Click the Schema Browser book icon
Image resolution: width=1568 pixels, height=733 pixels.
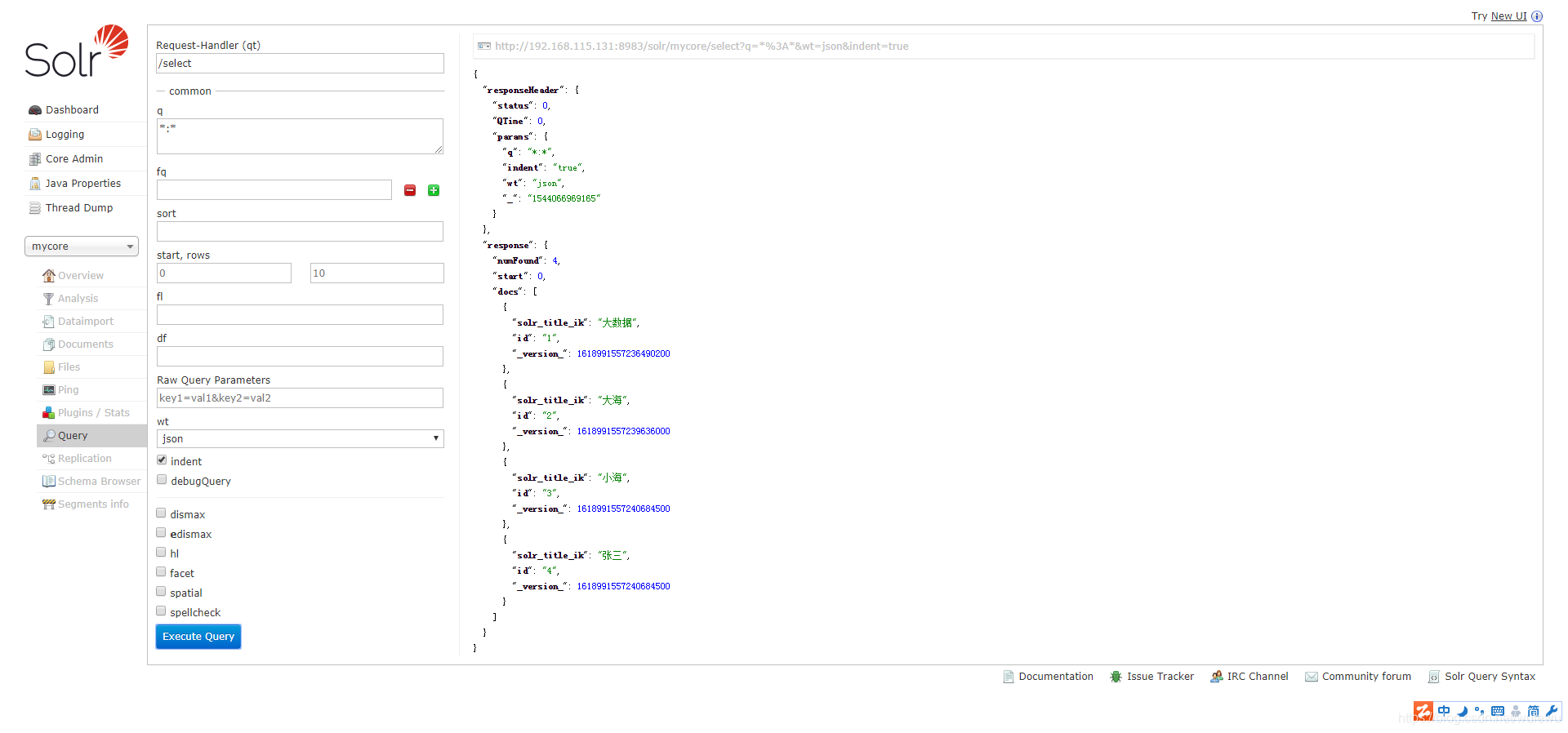point(49,482)
